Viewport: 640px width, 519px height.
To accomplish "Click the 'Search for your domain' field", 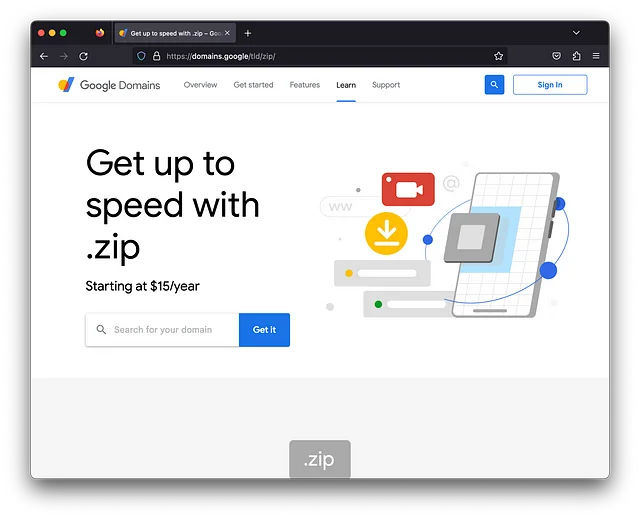I will pos(162,330).
